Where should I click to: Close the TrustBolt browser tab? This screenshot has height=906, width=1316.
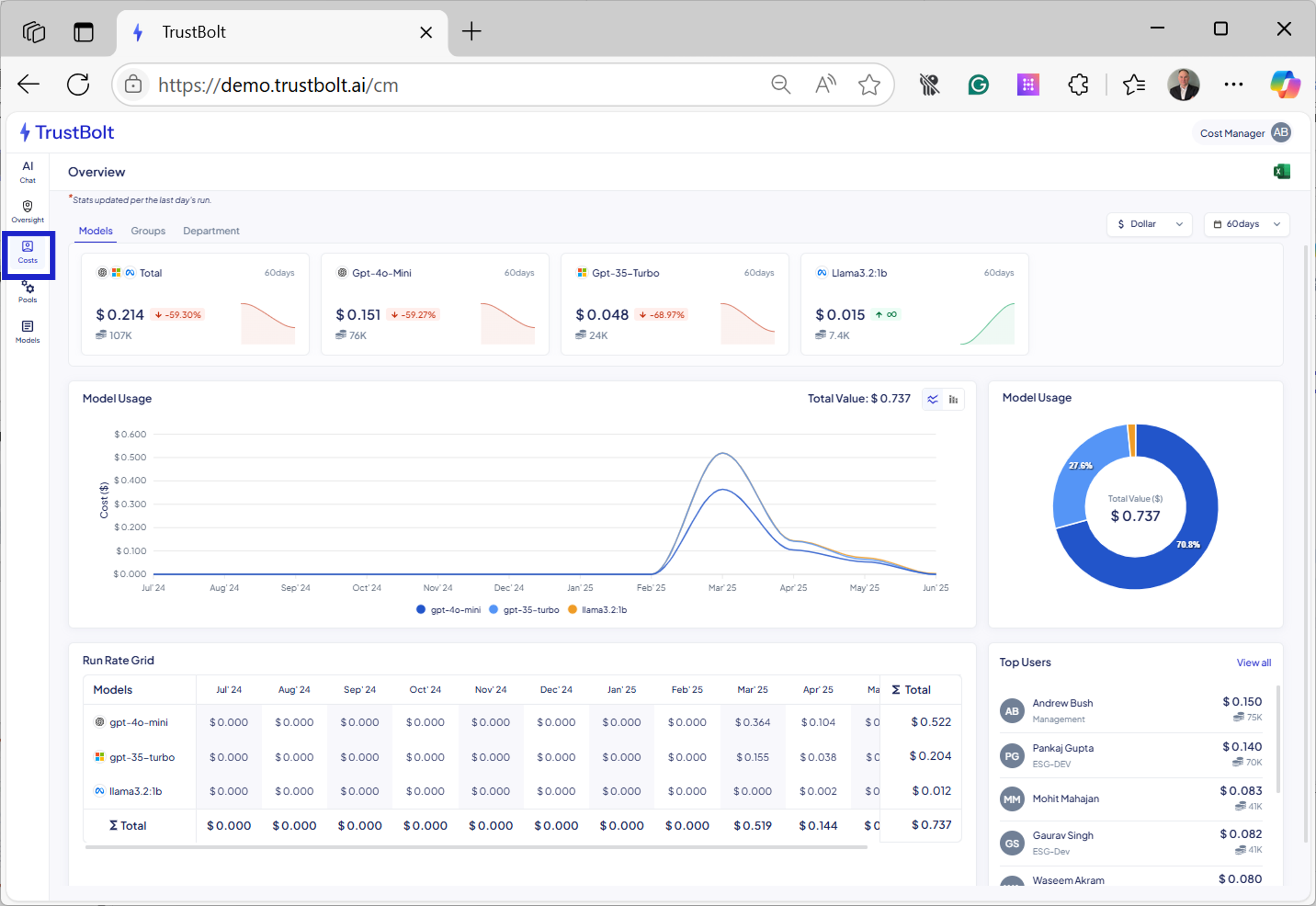(x=426, y=32)
